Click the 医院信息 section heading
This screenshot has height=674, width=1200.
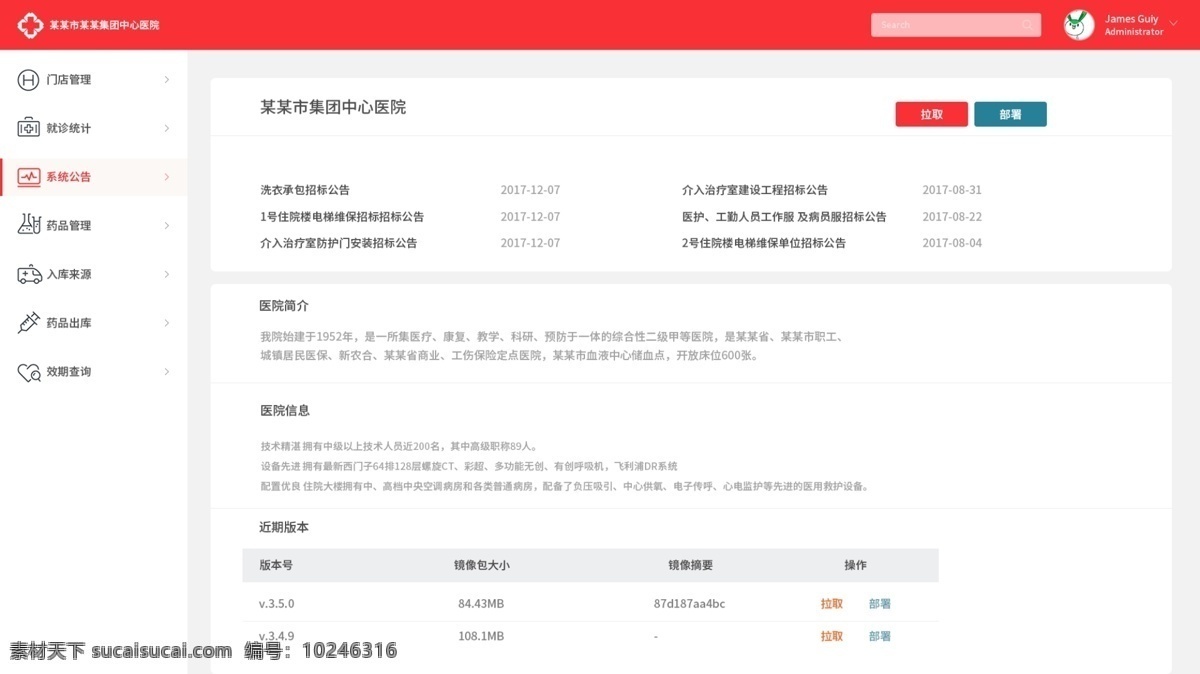(285, 411)
